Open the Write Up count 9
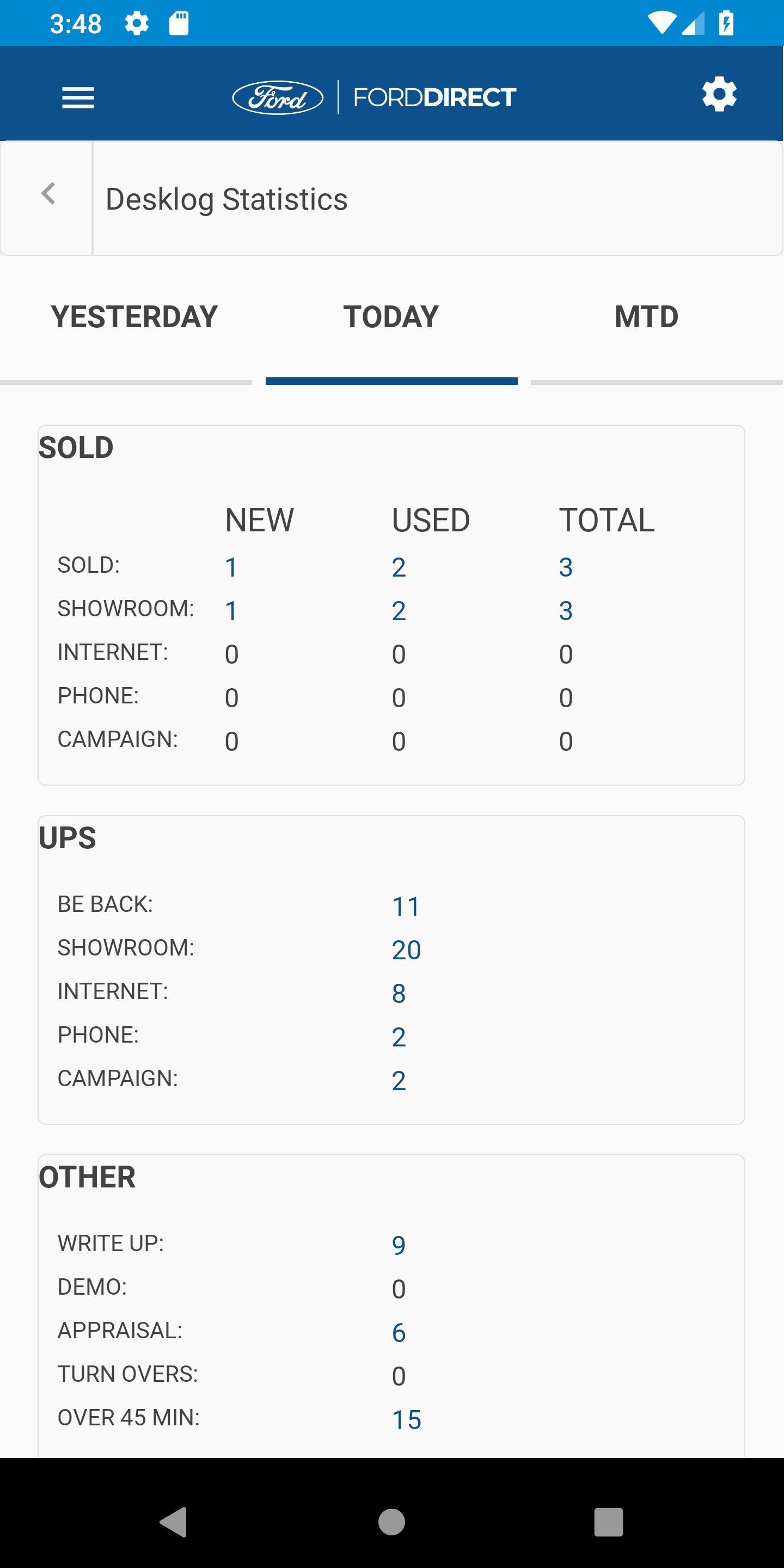 coord(399,1245)
